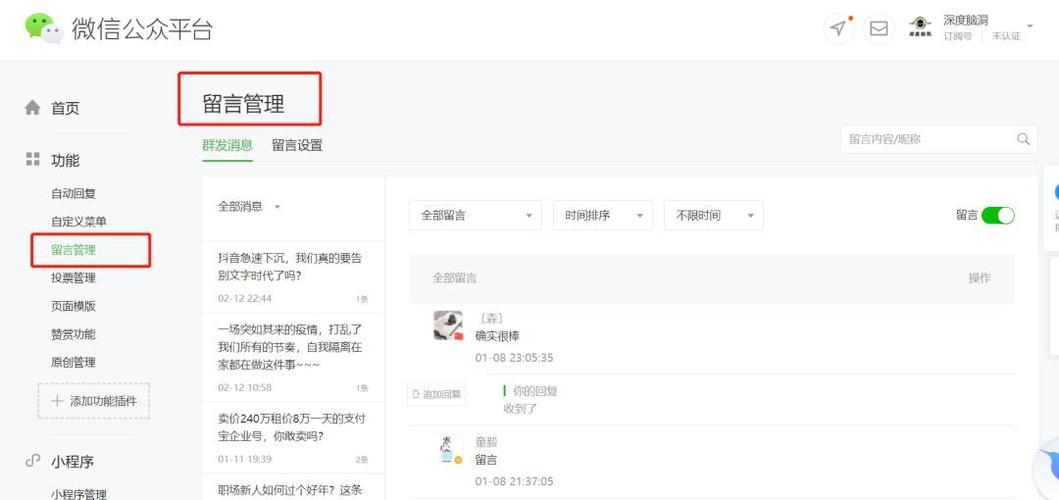Click the 深度脑洞 account avatar

click(x=920, y=28)
